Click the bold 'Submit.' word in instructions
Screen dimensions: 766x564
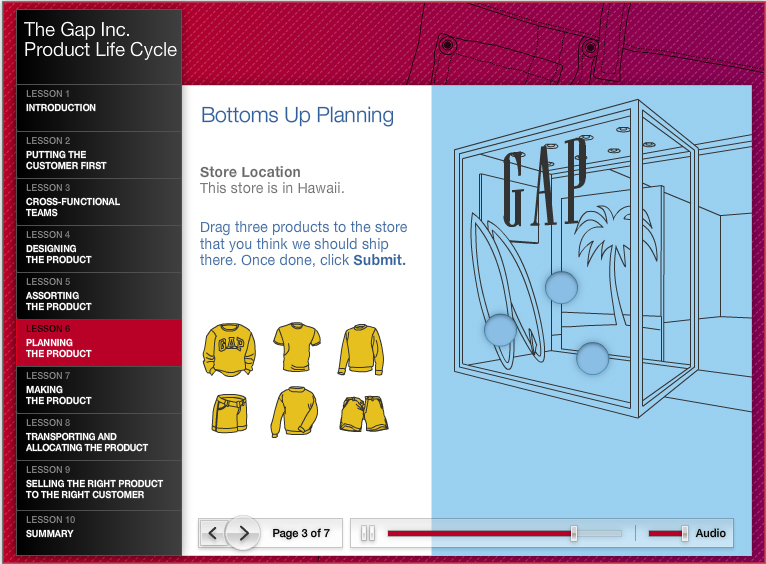tap(380, 260)
